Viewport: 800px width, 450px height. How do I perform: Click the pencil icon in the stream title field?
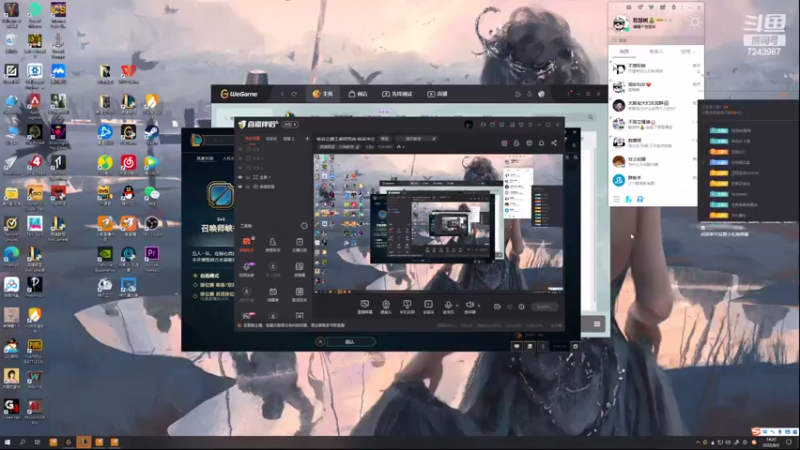434,139
